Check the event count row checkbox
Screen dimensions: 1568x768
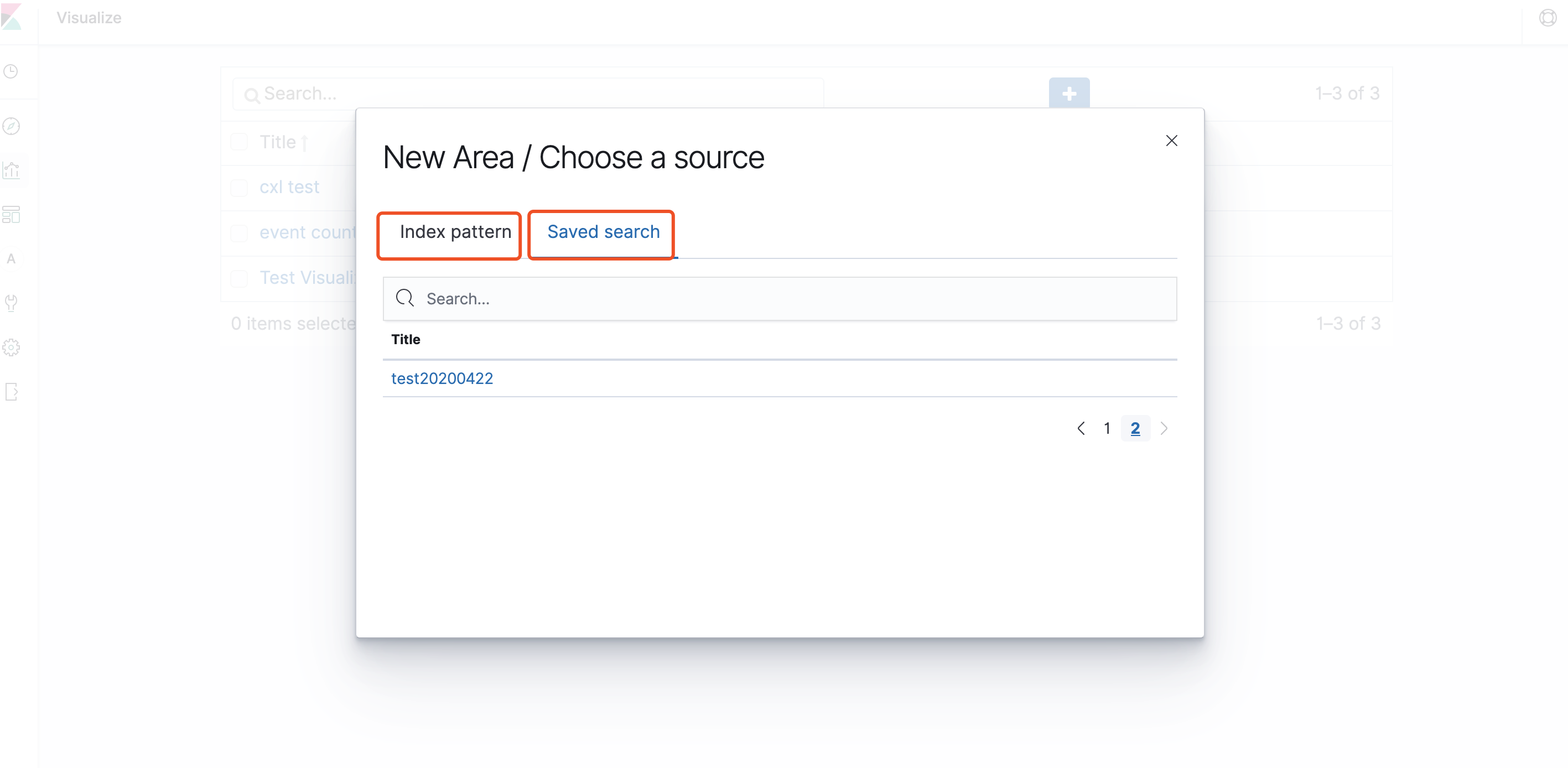click(239, 233)
